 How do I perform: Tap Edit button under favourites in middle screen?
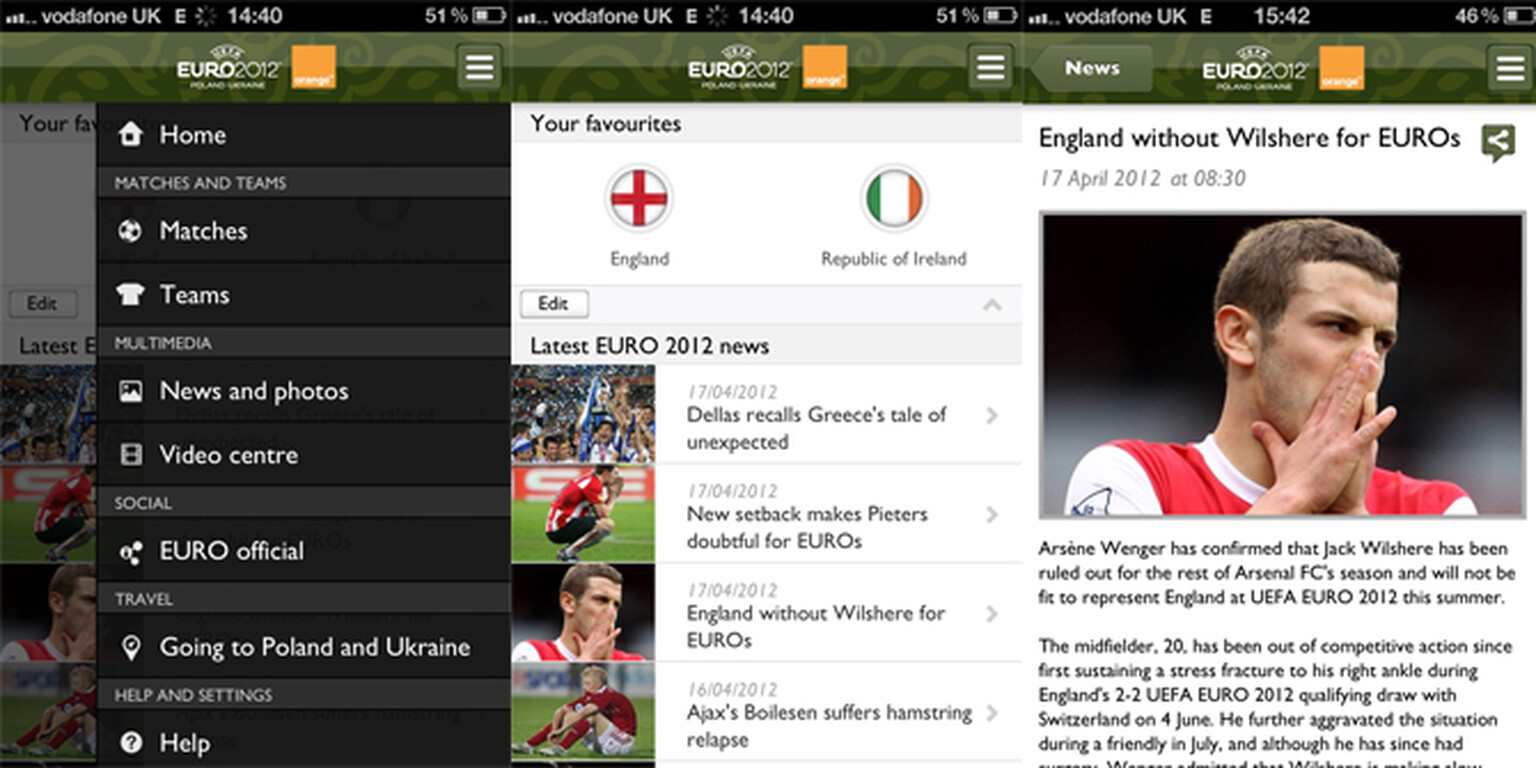(x=554, y=303)
